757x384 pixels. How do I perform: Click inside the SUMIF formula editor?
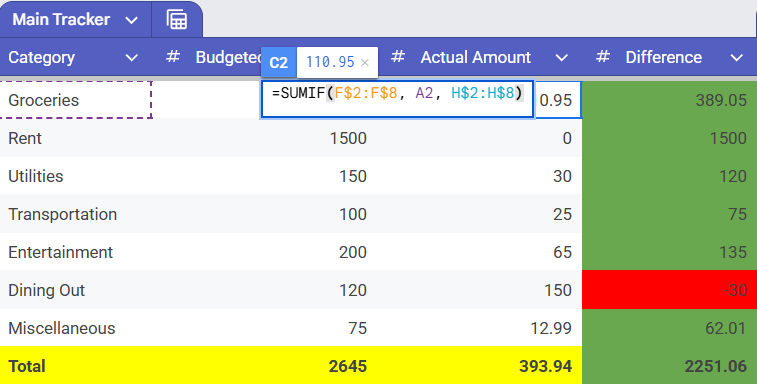tap(397, 100)
